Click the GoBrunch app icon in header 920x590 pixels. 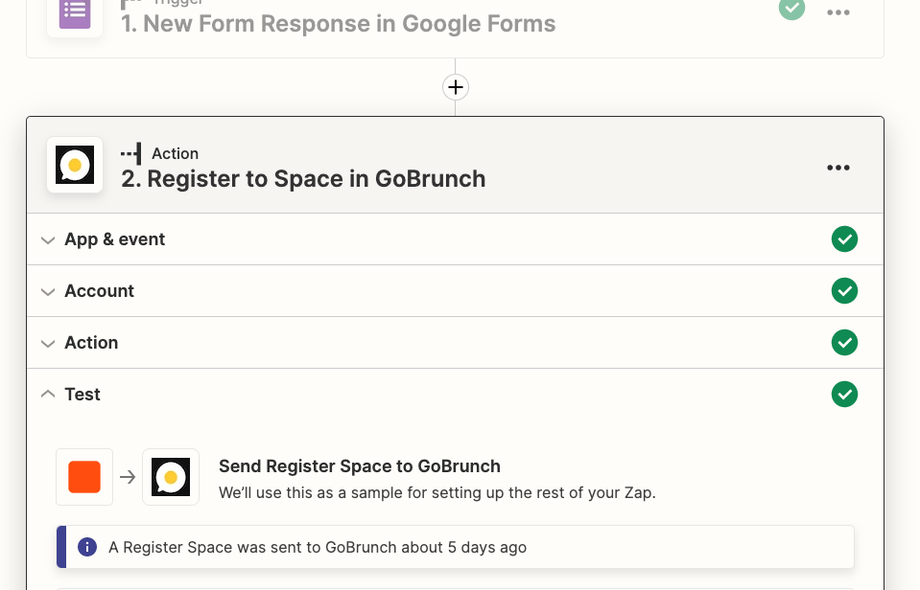pyautogui.click(x=75, y=165)
